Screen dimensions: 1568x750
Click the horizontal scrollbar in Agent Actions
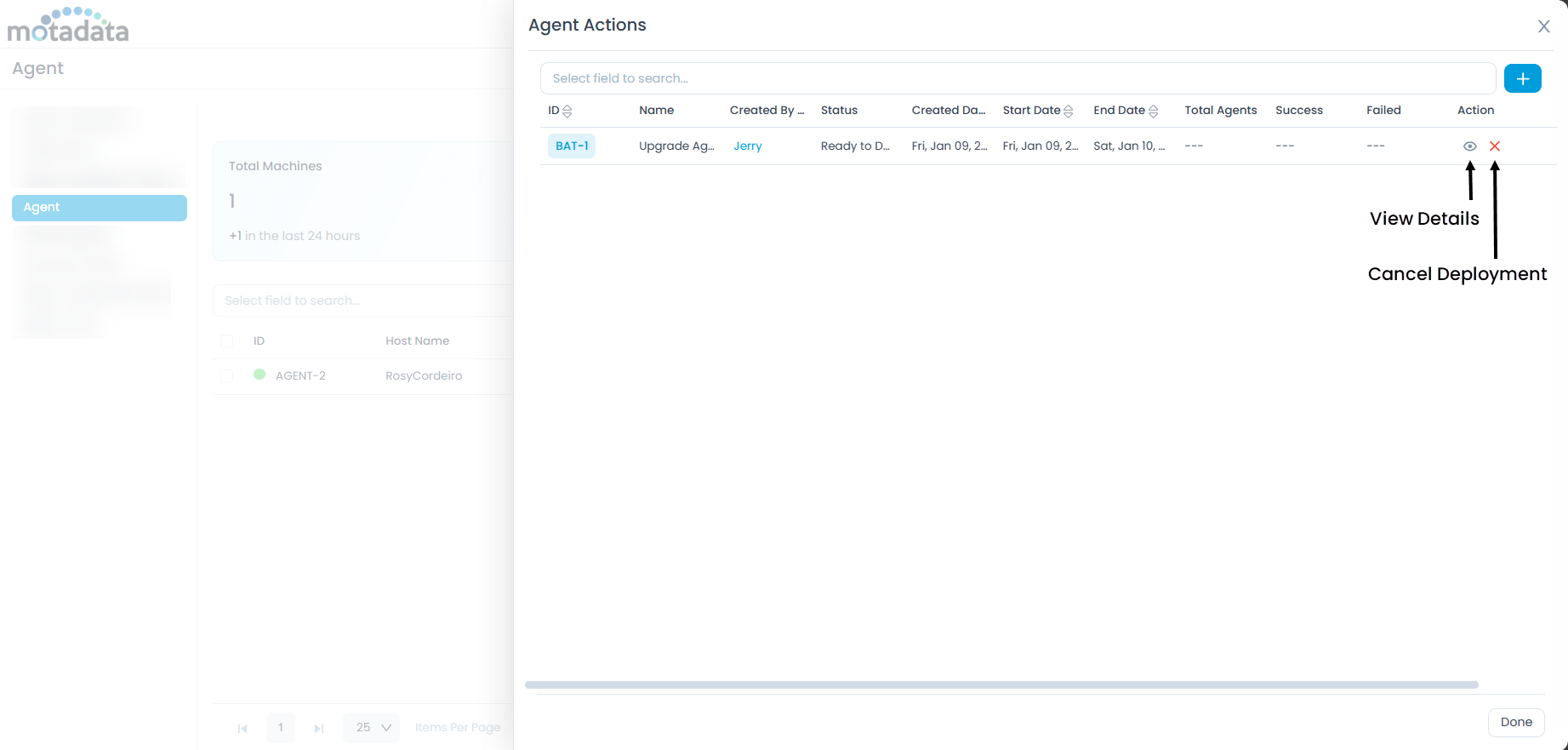(x=1001, y=684)
